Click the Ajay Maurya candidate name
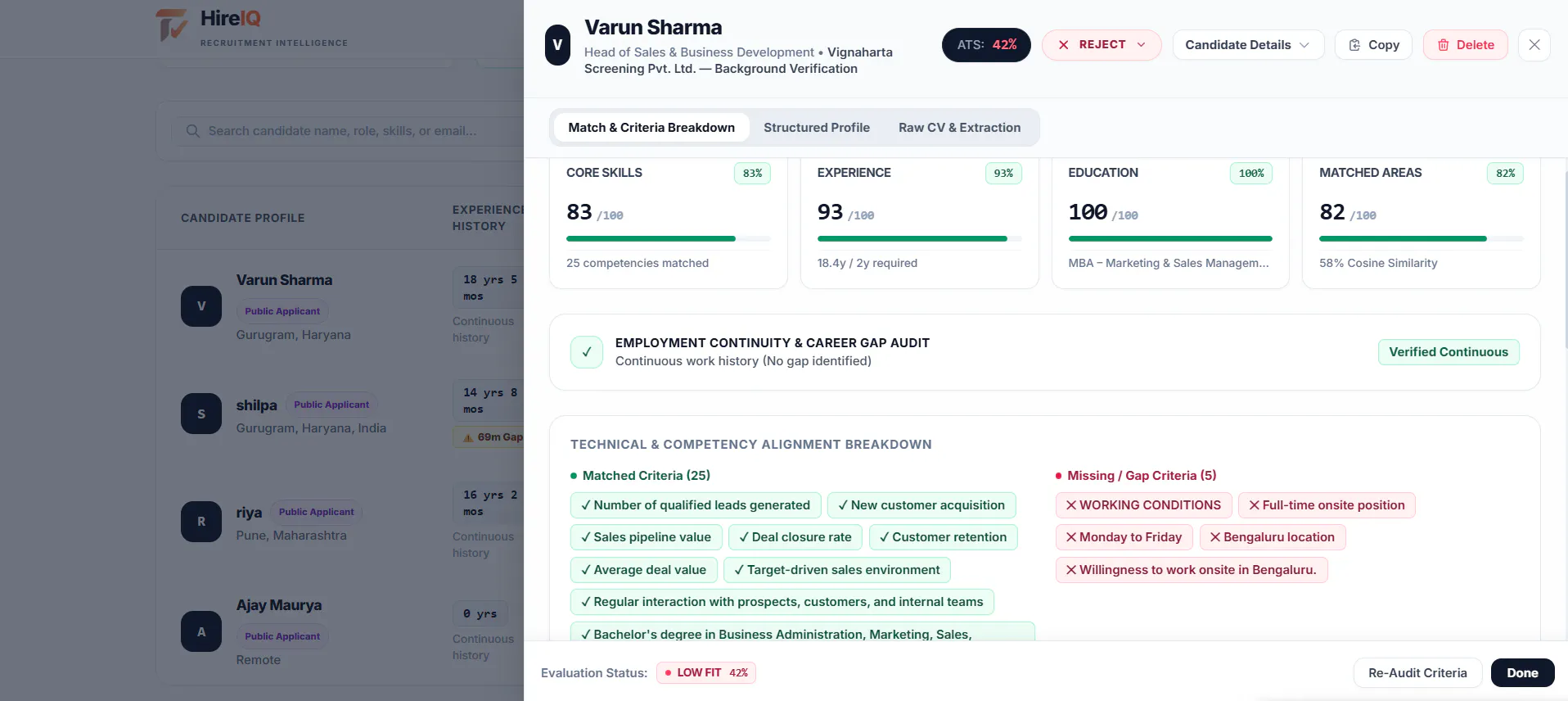The image size is (1568, 701). pyautogui.click(x=279, y=605)
